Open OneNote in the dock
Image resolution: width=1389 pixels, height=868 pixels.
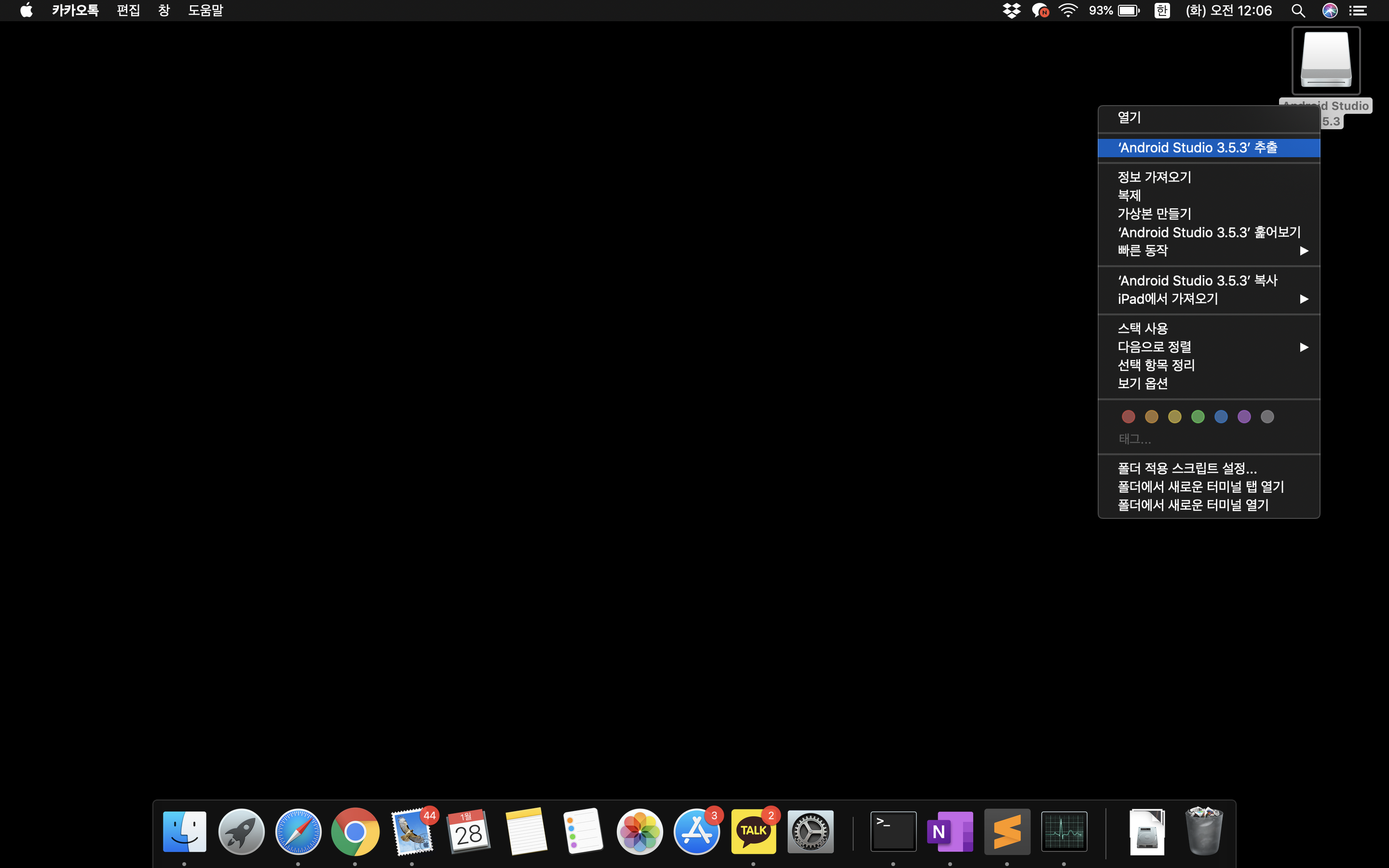click(950, 831)
